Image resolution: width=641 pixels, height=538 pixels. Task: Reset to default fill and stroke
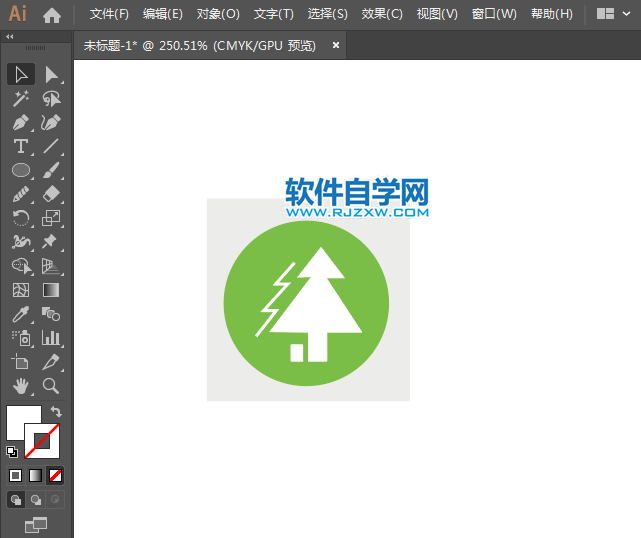click(12, 452)
